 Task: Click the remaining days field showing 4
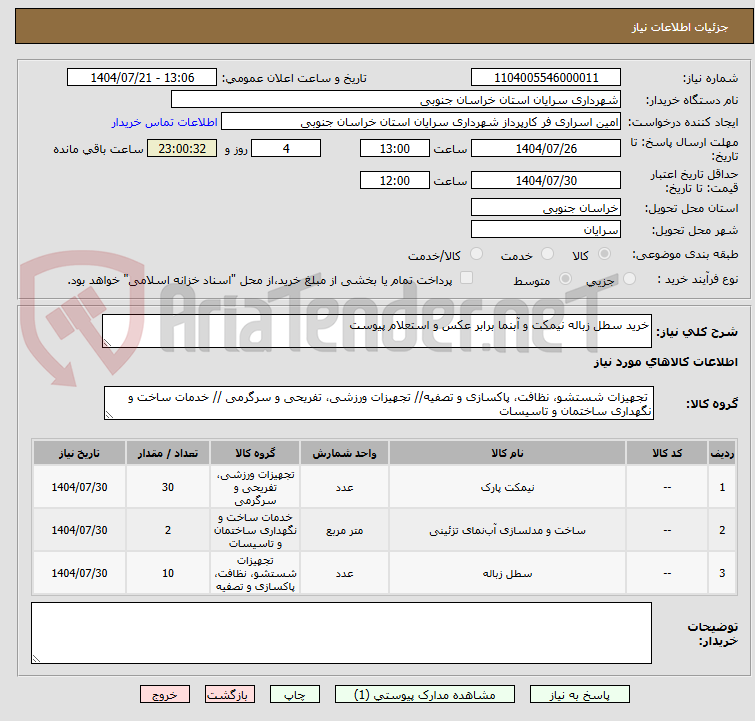coord(286,148)
